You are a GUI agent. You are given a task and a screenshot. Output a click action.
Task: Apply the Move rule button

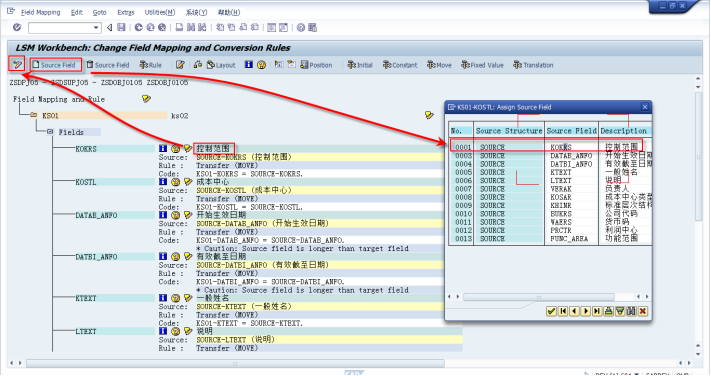(x=439, y=65)
